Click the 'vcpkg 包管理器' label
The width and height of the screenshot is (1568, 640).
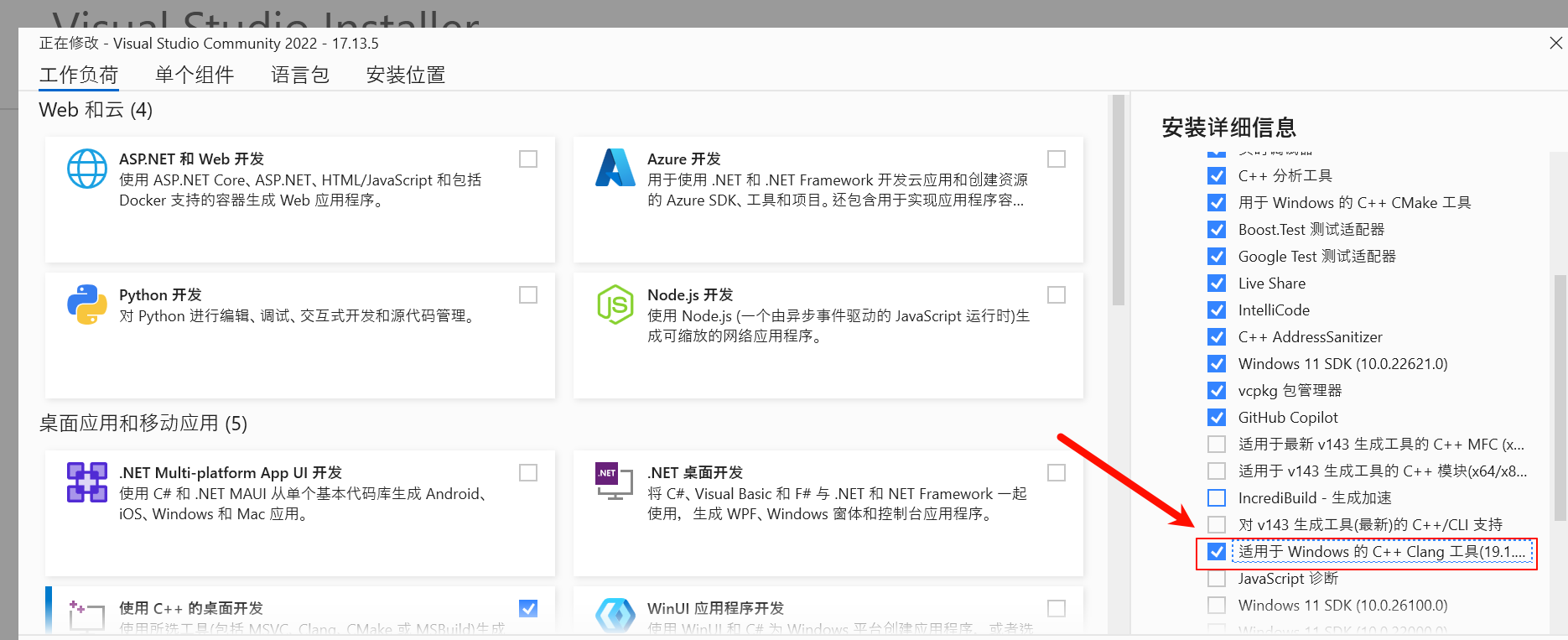pyautogui.click(x=1290, y=391)
